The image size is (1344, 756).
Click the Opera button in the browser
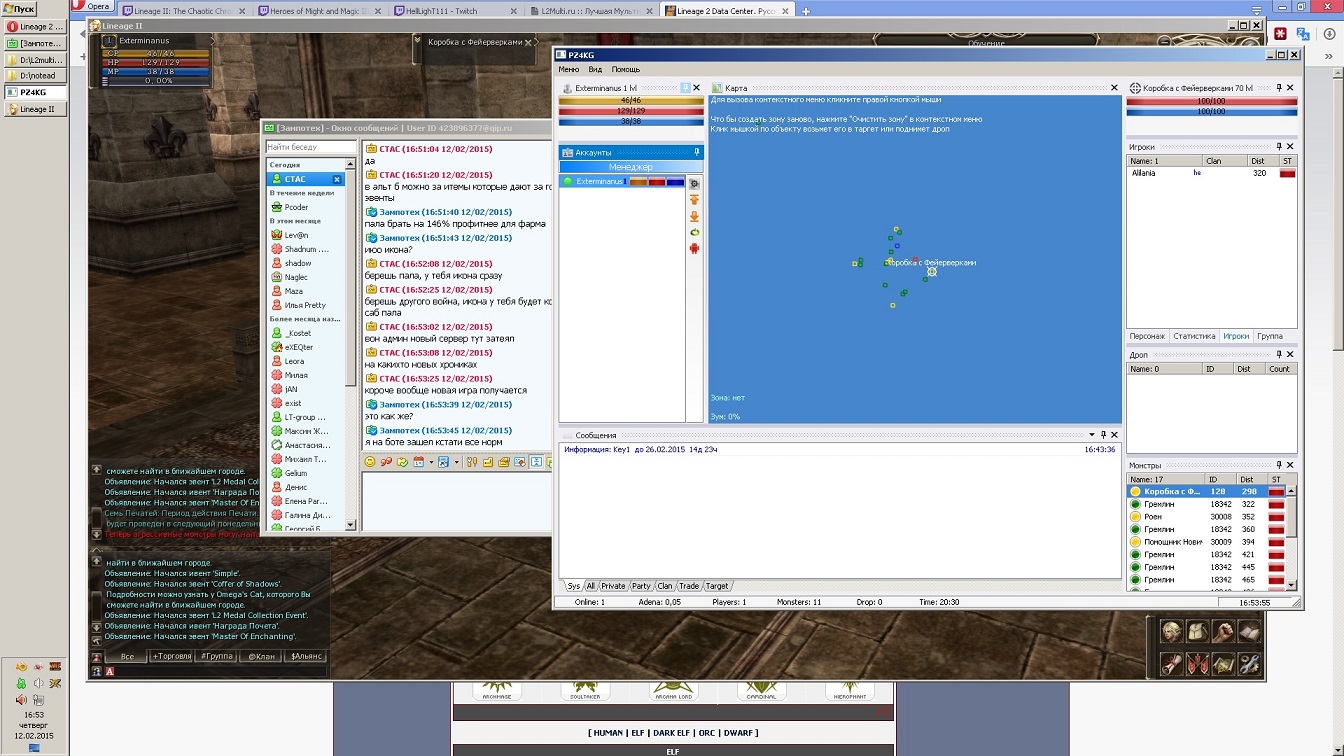[x=92, y=6]
